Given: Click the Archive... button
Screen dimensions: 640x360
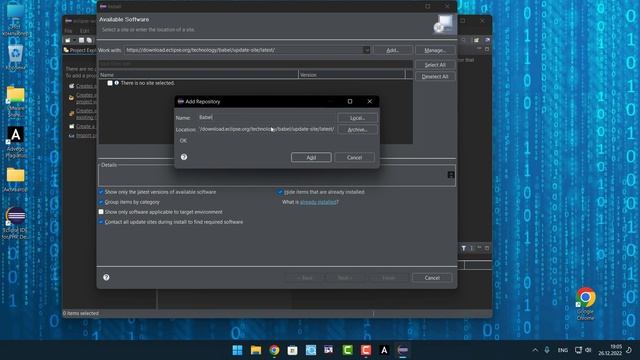Looking at the screenshot, I should 357,129.
